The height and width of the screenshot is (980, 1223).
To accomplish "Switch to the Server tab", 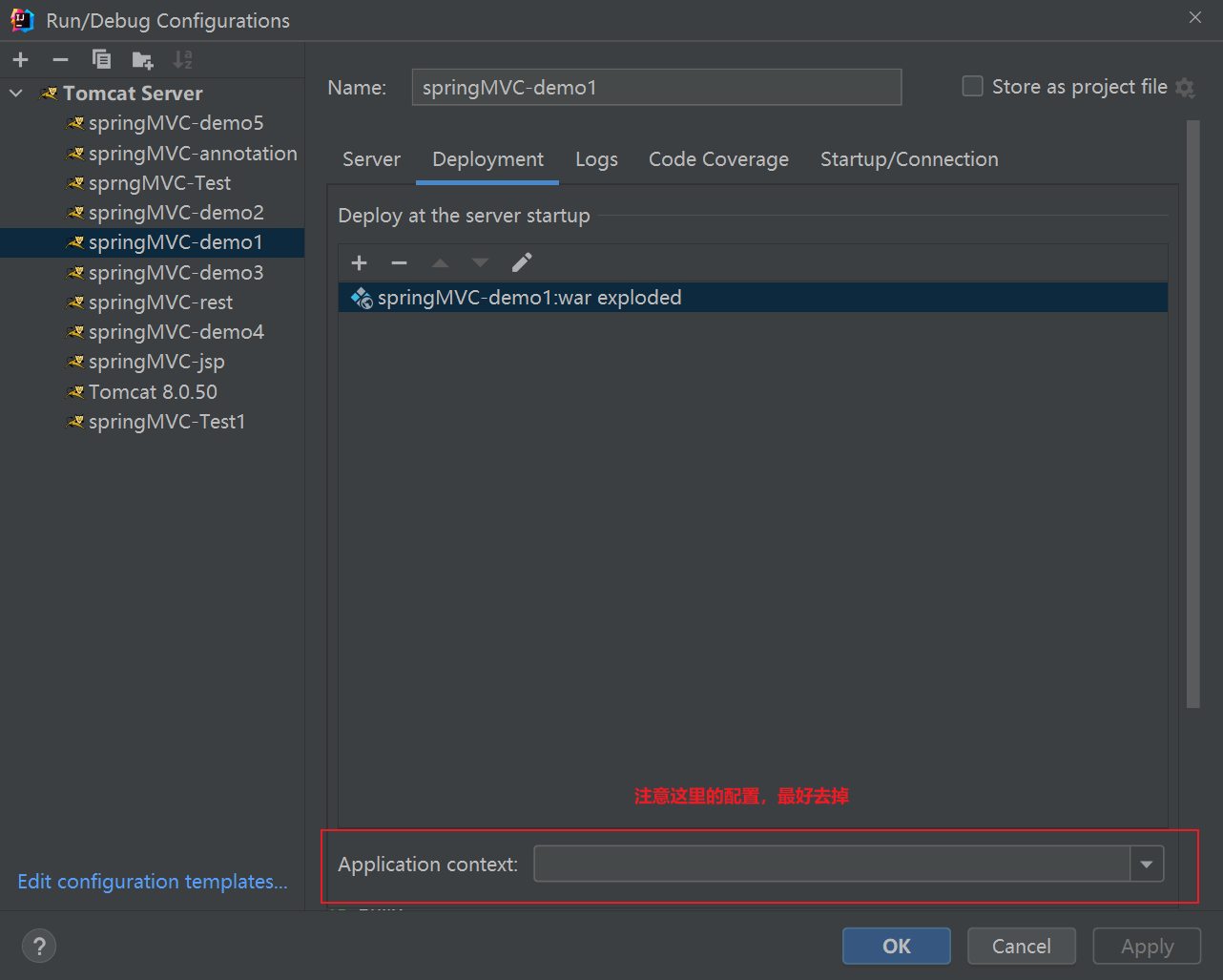I will 371,159.
